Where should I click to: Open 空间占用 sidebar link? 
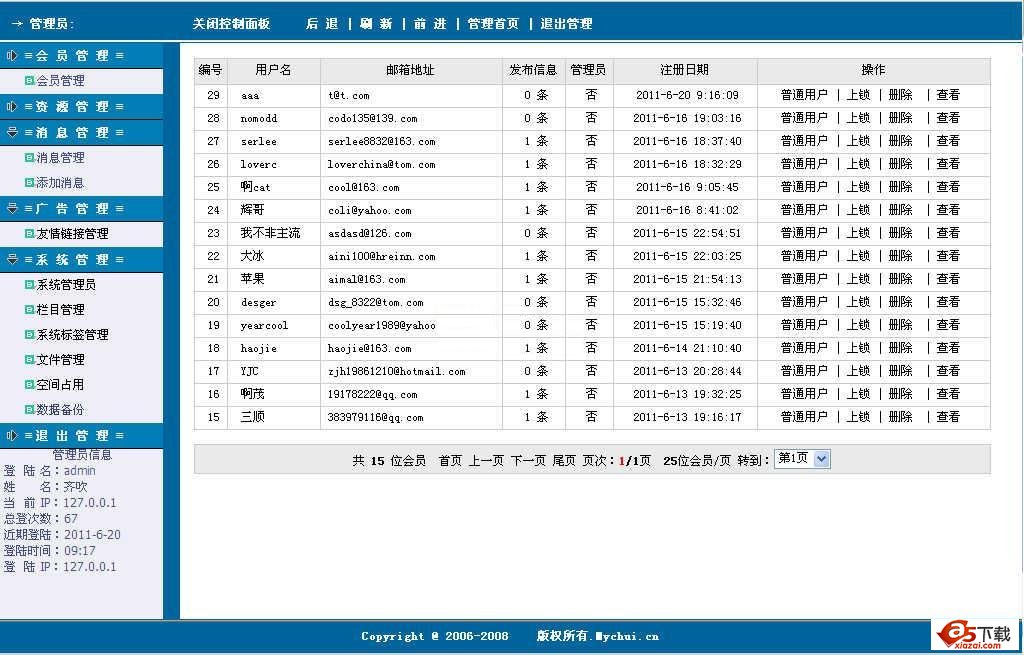[60, 385]
